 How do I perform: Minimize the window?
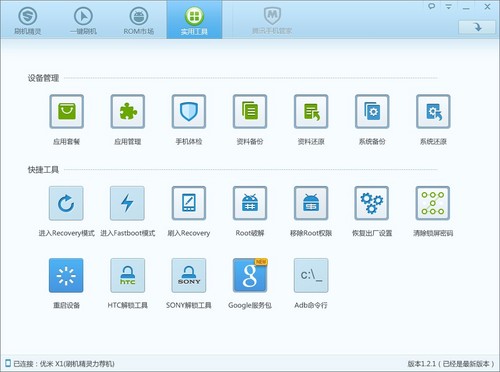pos(466,7)
